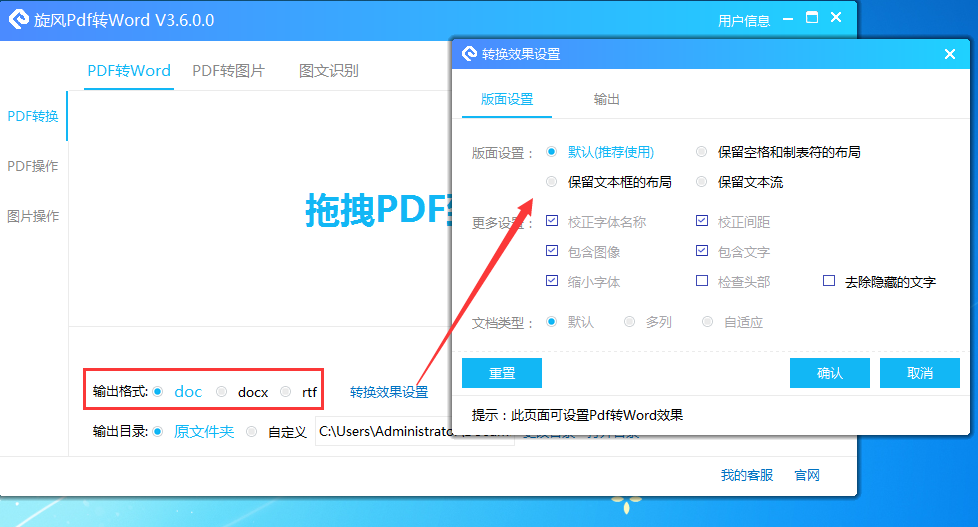Check the 去除隐藏的文字 option

(829, 281)
